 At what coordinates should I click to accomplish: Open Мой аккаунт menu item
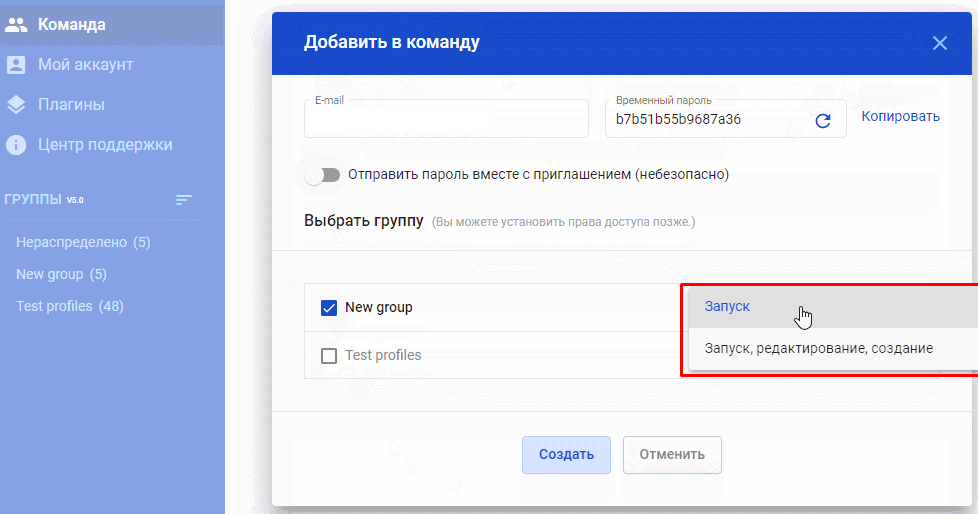[x=85, y=65]
